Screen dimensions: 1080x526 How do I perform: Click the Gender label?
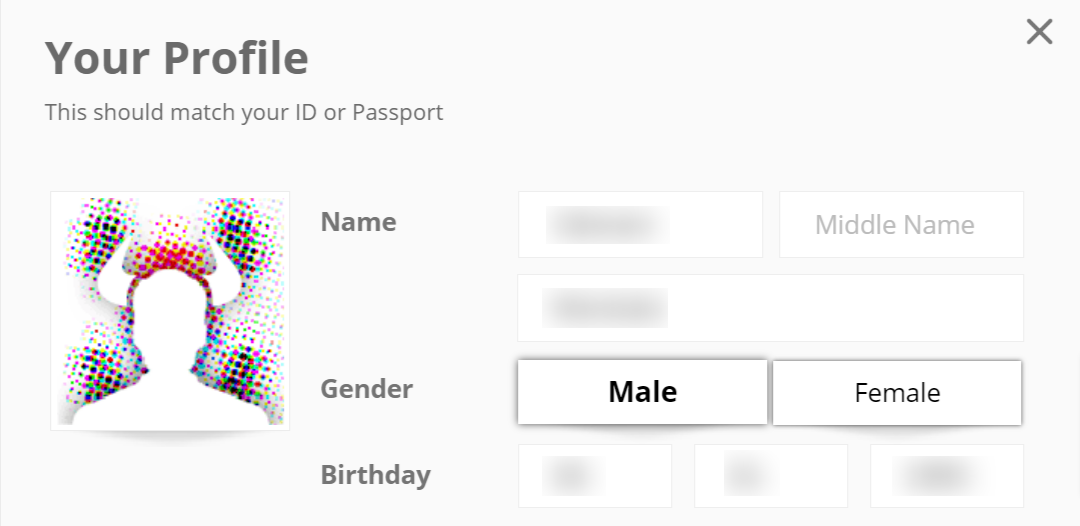point(367,388)
